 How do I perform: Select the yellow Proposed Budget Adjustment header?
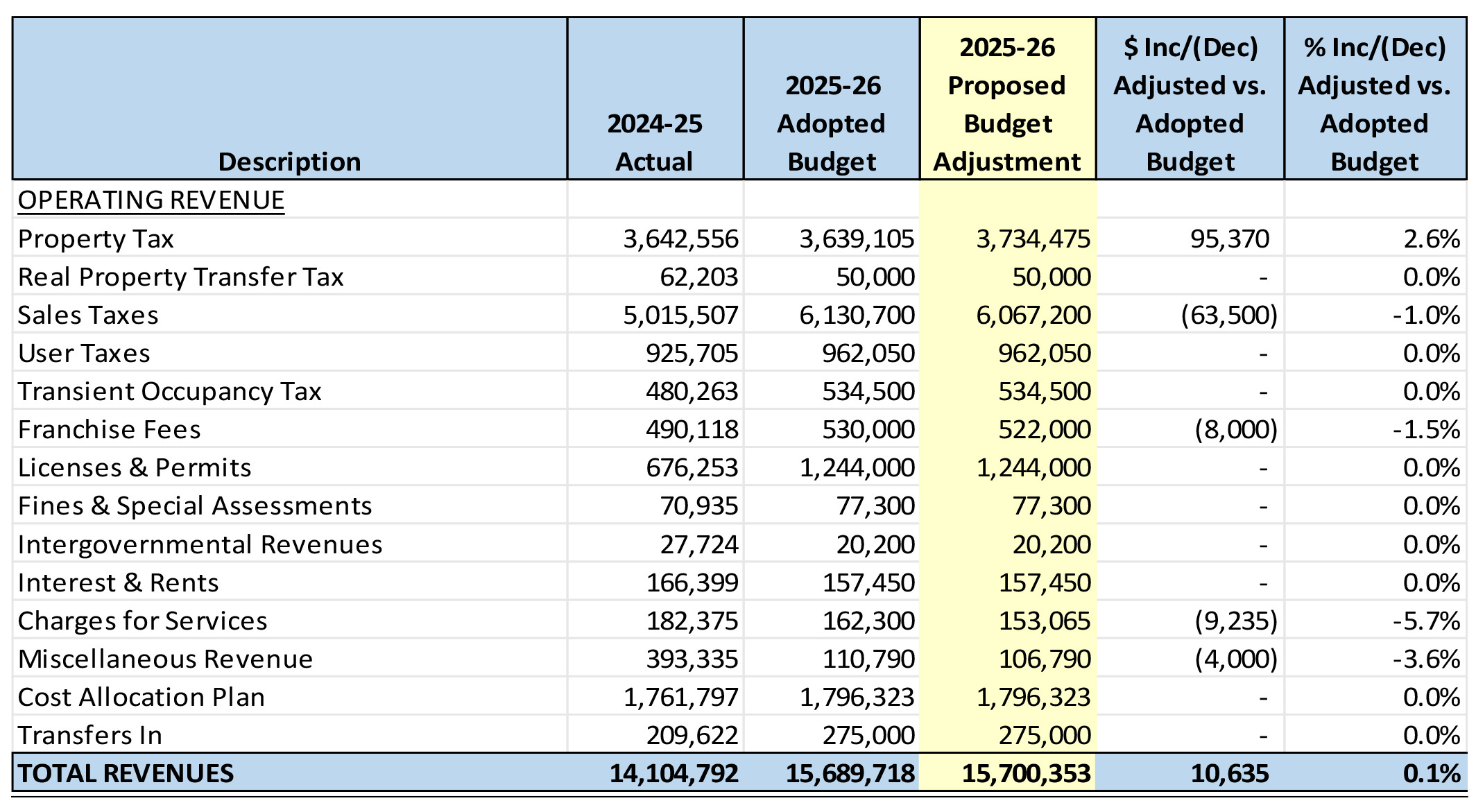(x=1007, y=104)
